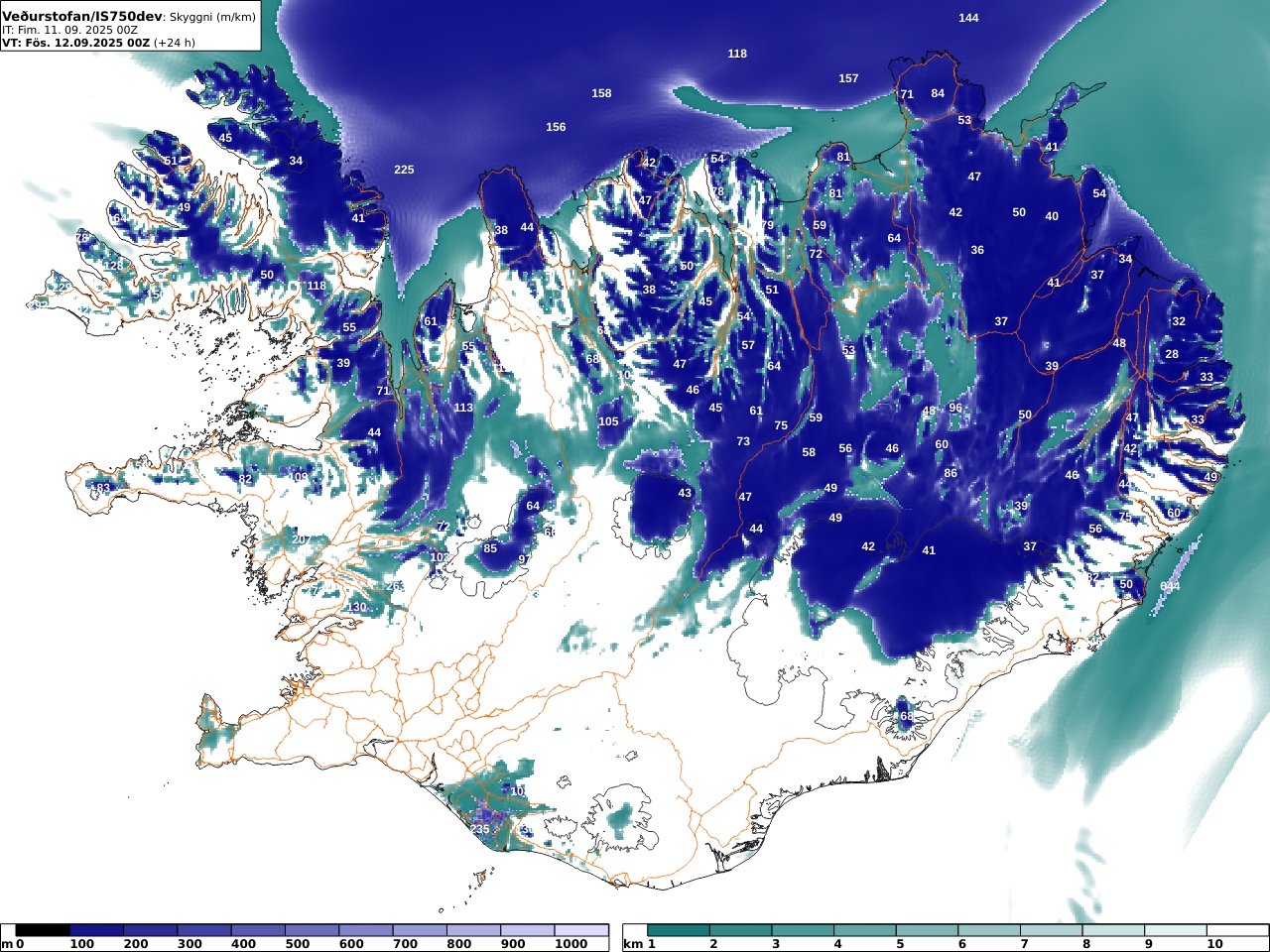Click the 8 label on the kilometer legend

[1085, 944]
